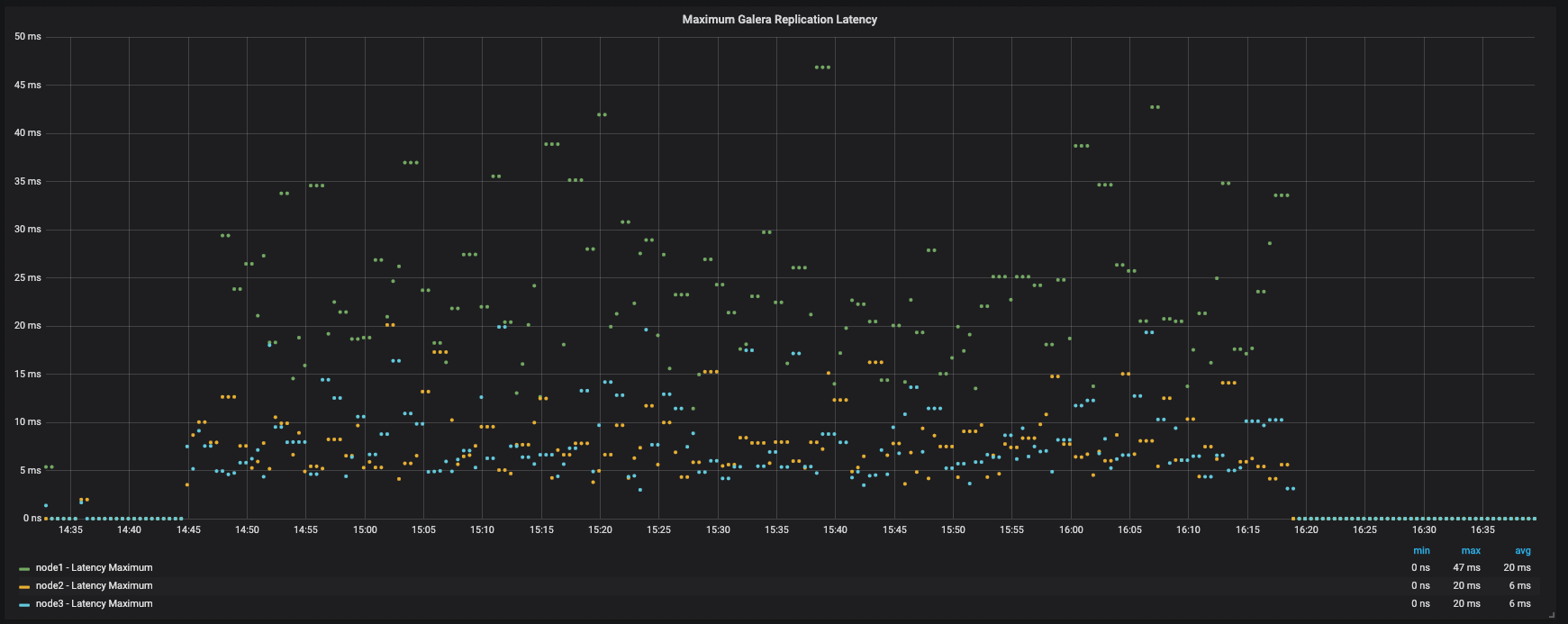The width and height of the screenshot is (1568, 624).
Task: Click the green node1 legend color swatch
Action: [x=24, y=569]
